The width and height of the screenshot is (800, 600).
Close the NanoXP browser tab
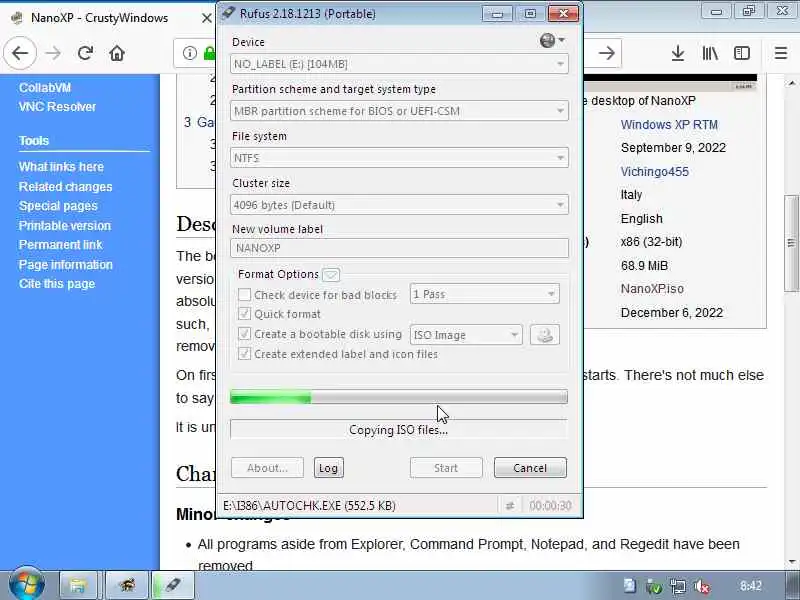click(x=206, y=18)
